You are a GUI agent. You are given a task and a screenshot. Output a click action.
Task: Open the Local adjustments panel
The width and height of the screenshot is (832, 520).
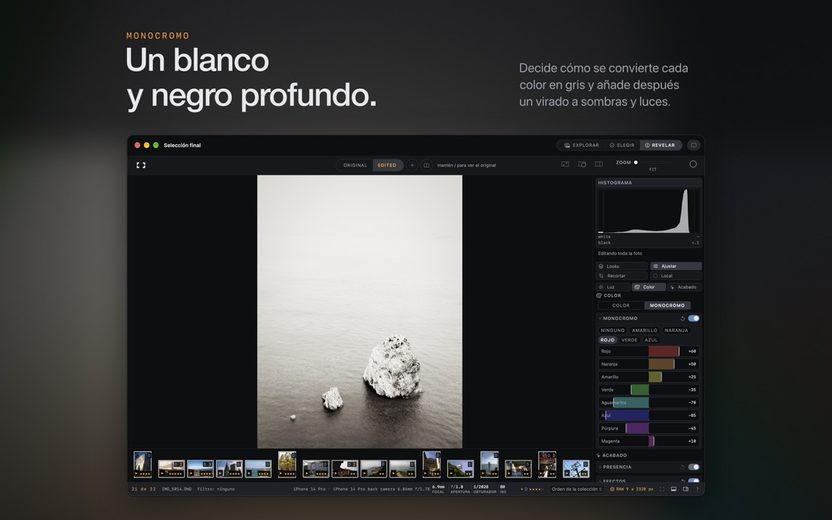click(676, 276)
